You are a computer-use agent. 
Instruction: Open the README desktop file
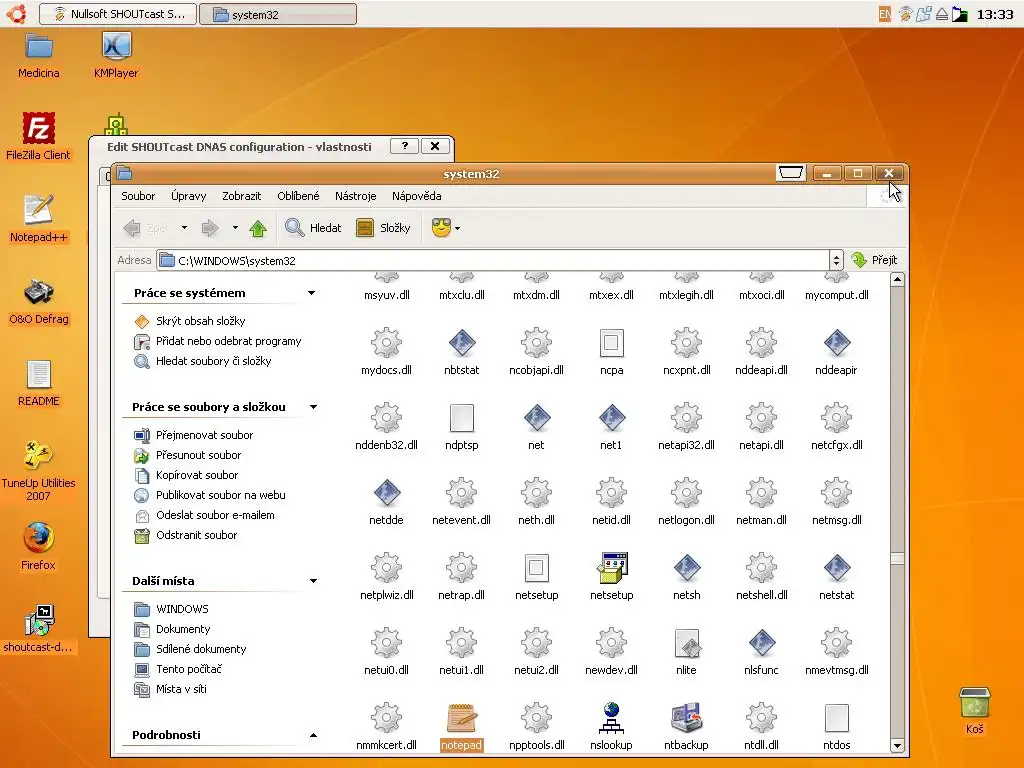coord(39,374)
